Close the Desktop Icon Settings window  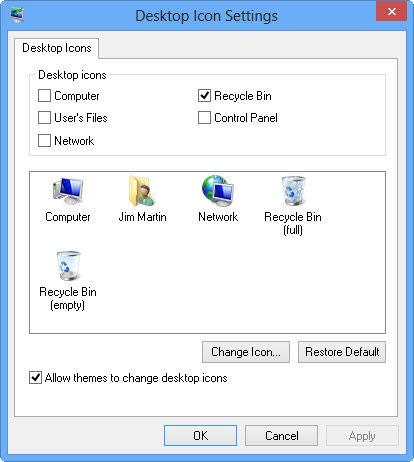click(392, 11)
